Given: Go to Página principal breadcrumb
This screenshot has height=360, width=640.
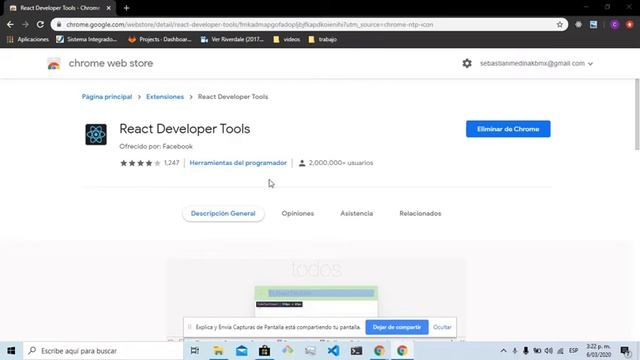Looking at the screenshot, I should pyautogui.click(x=107, y=97).
